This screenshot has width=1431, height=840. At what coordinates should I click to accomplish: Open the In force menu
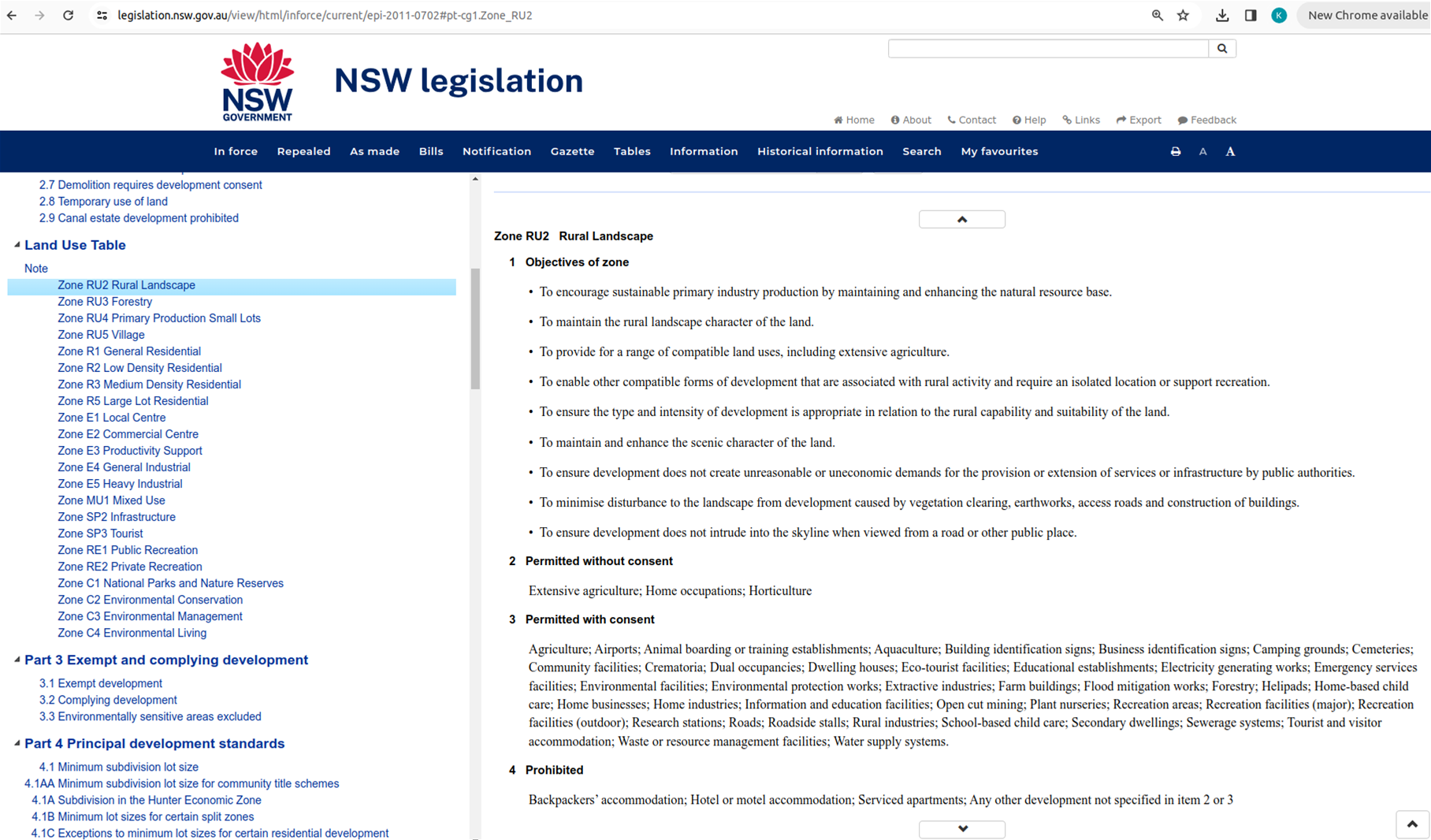[x=236, y=151]
